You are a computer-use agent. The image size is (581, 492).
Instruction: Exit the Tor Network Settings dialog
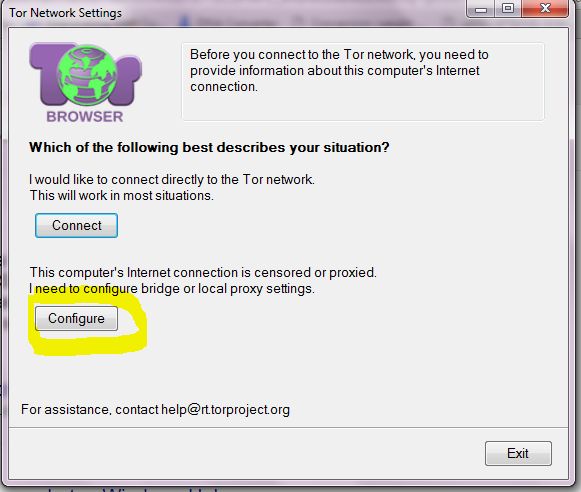coord(518,453)
